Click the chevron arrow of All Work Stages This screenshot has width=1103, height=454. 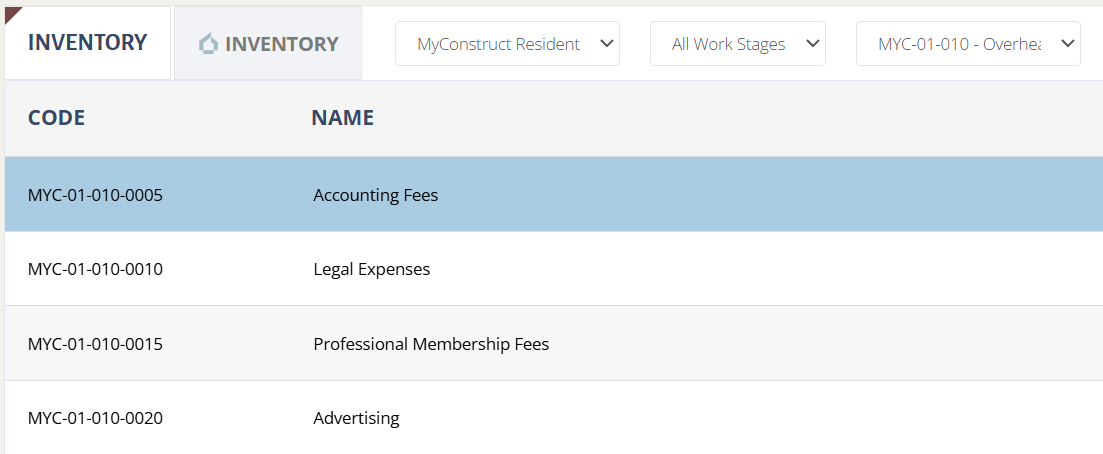(811, 44)
